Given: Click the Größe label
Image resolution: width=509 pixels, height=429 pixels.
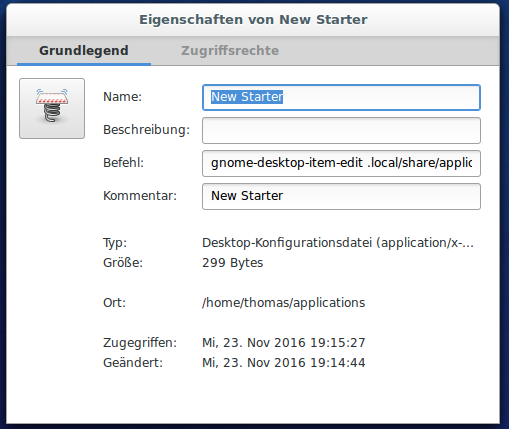Looking at the screenshot, I should 123,263.
